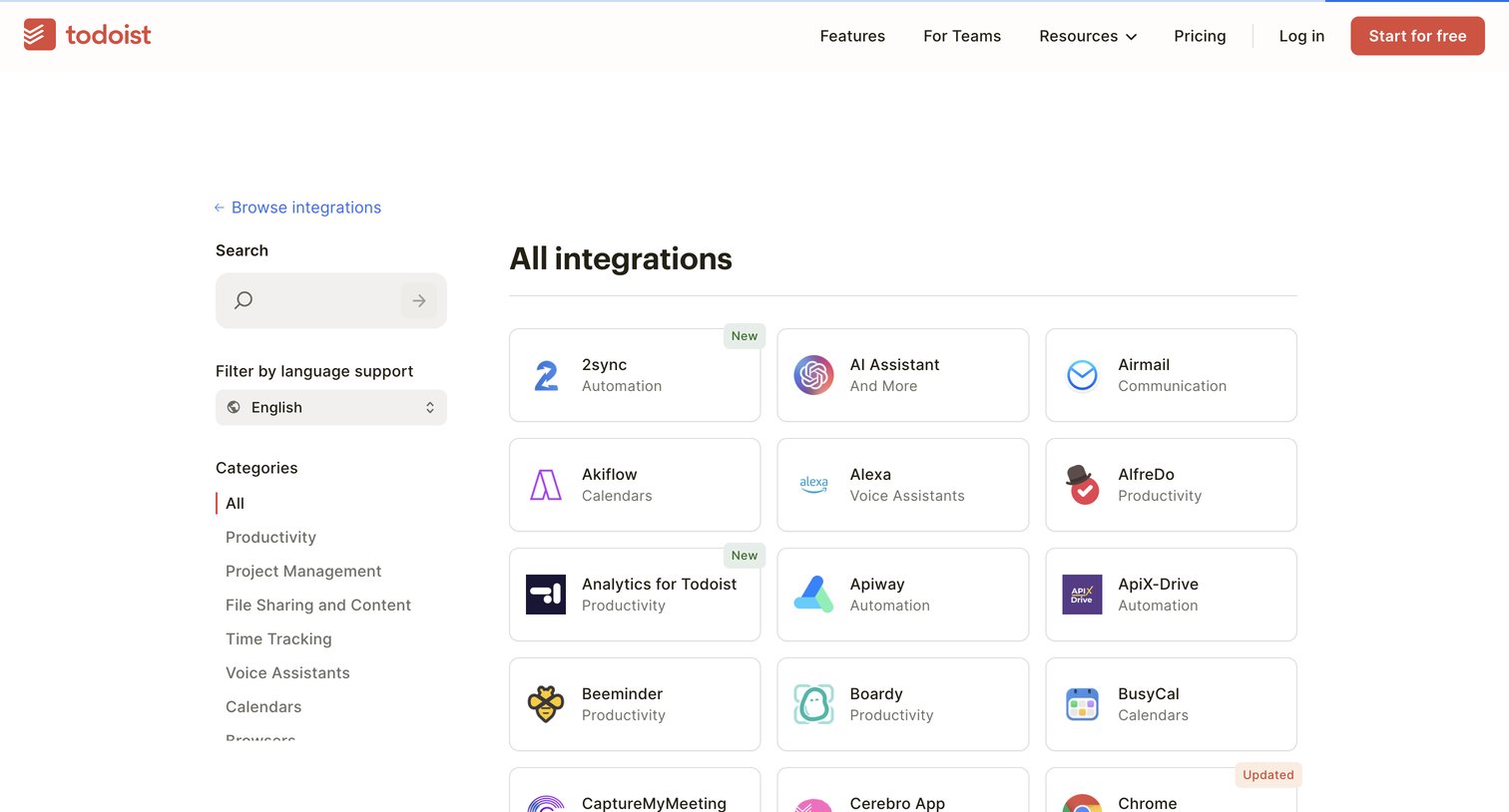This screenshot has height=812, width=1509.
Task: Submit search with the arrow button
Action: point(419,300)
